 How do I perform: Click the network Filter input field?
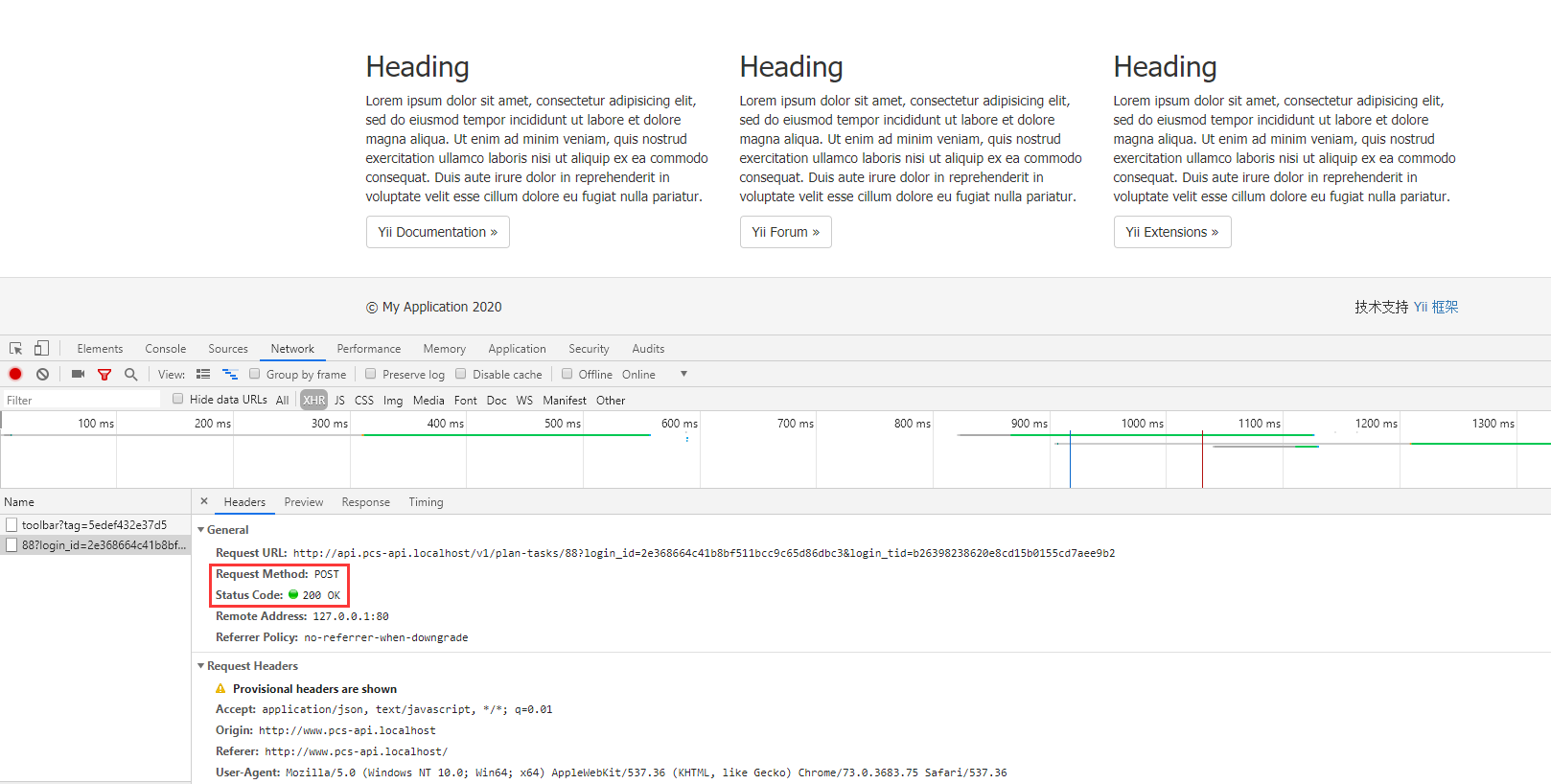point(81,401)
